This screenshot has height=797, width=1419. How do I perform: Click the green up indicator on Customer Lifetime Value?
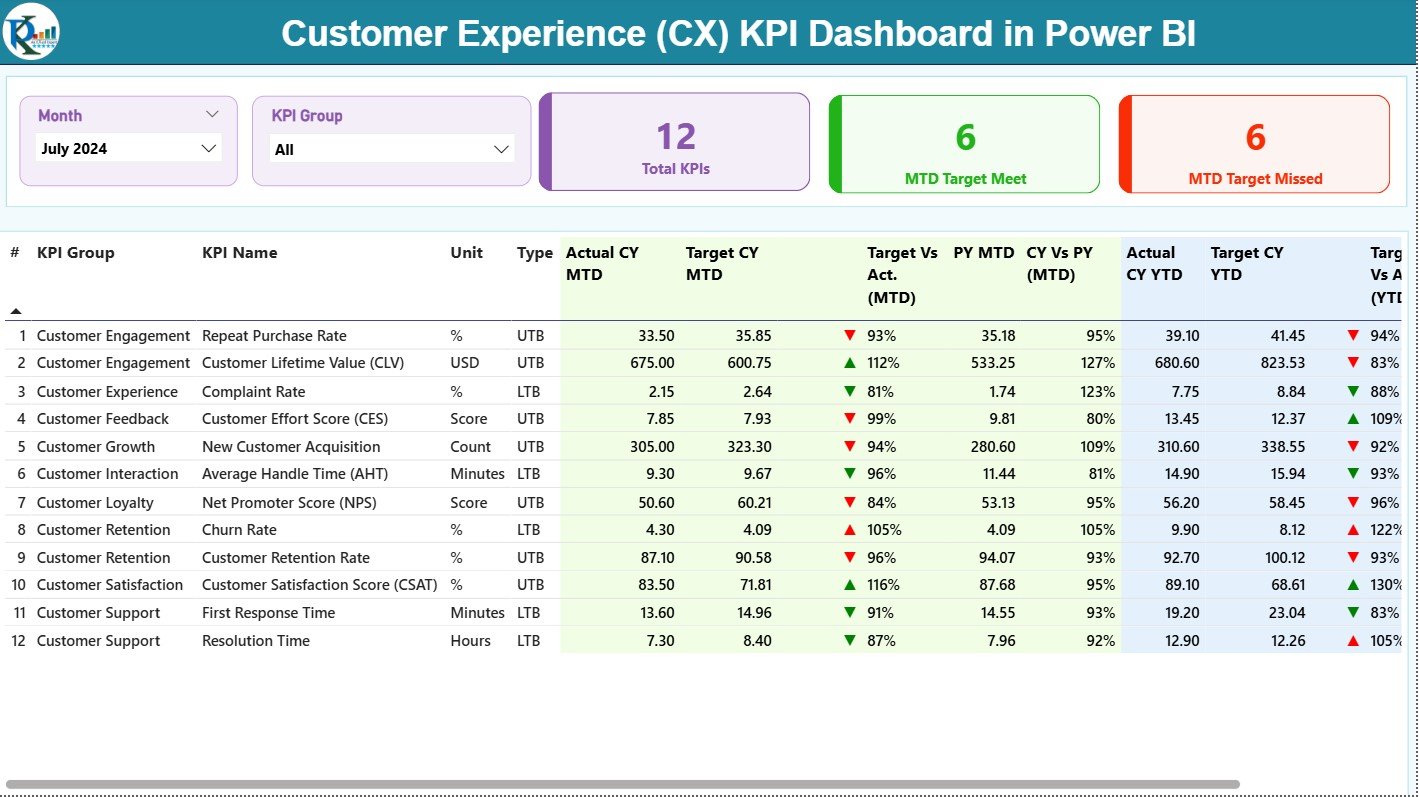[x=850, y=363]
